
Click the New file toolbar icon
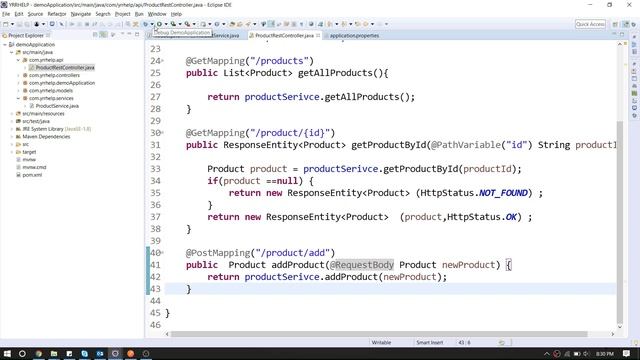tap(6, 24)
